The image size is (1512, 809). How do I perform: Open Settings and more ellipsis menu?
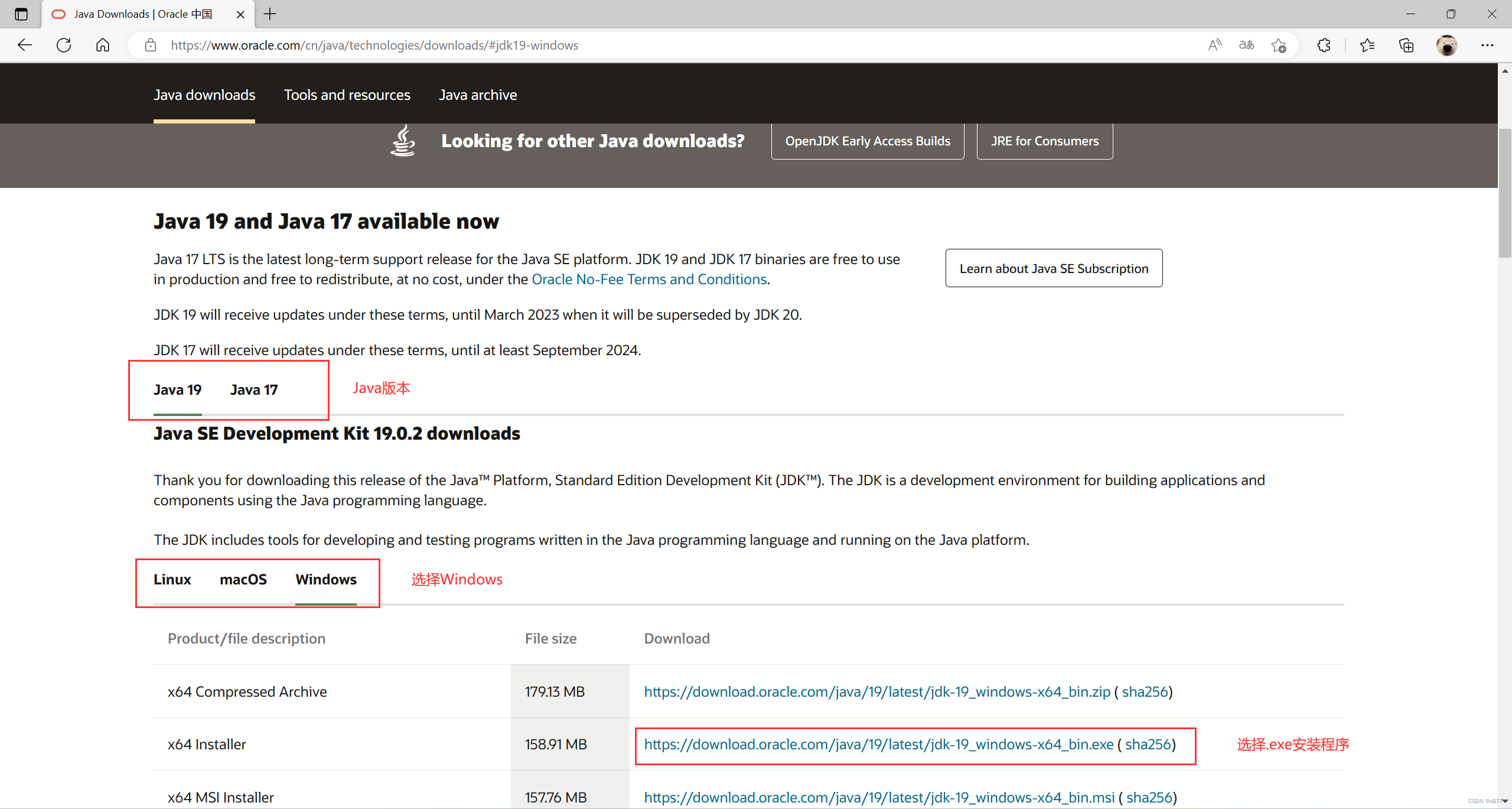tap(1487, 45)
